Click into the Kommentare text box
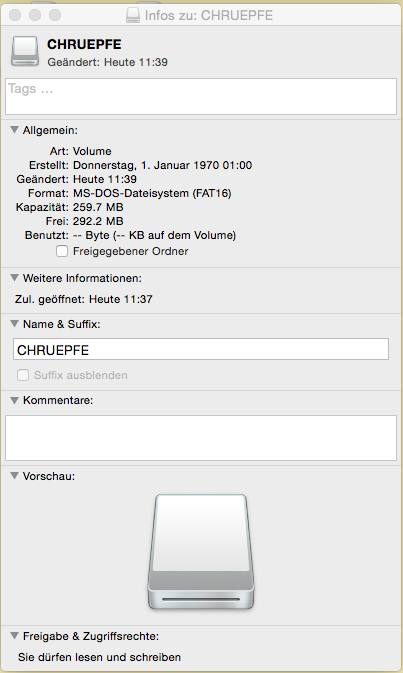 click(201, 438)
